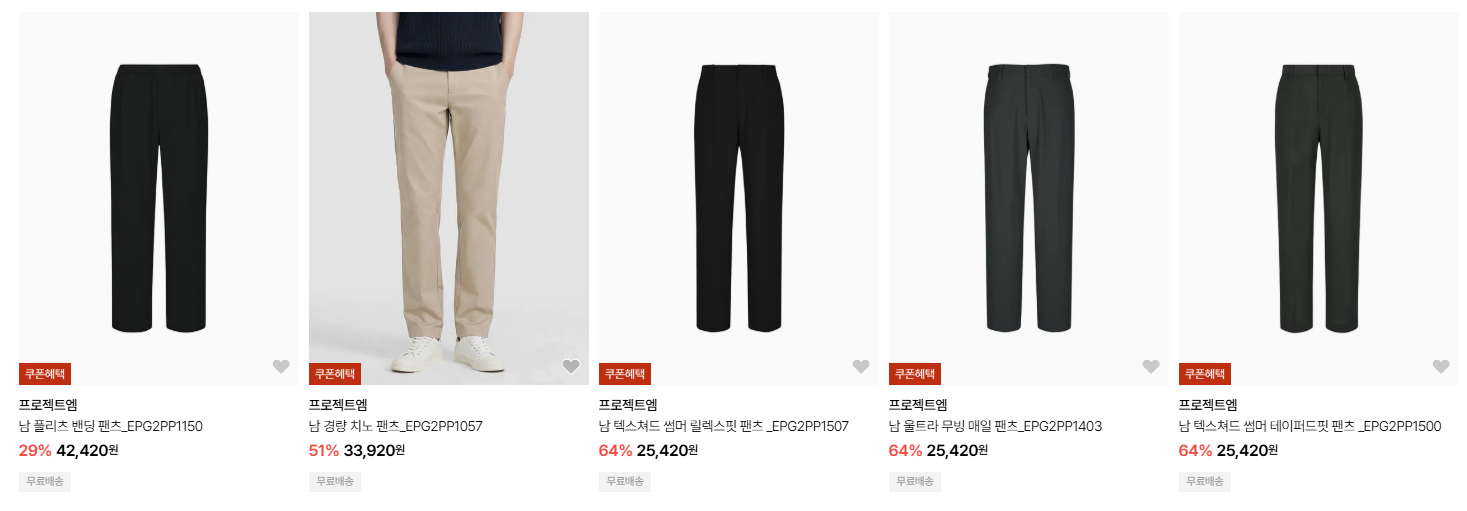This screenshot has height=511, width=1467.
Task: Click 프로젝트엠 brand name above EPG2PP1507
Action: (628, 405)
